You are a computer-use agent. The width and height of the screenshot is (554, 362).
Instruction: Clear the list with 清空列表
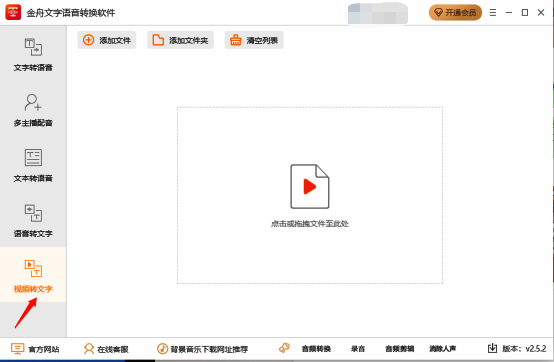(x=254, y=40)
